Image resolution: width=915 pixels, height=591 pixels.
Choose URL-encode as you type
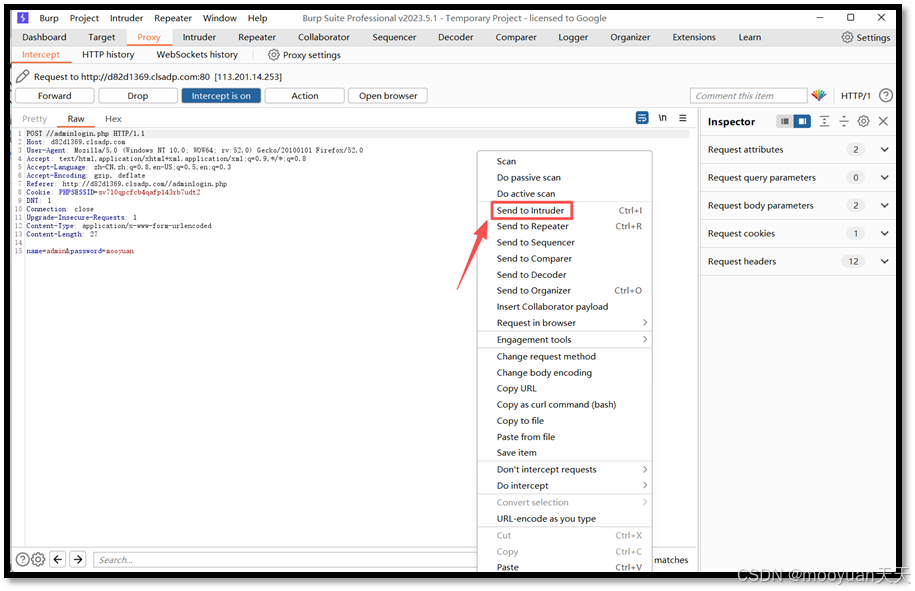[x=564, y=519]
